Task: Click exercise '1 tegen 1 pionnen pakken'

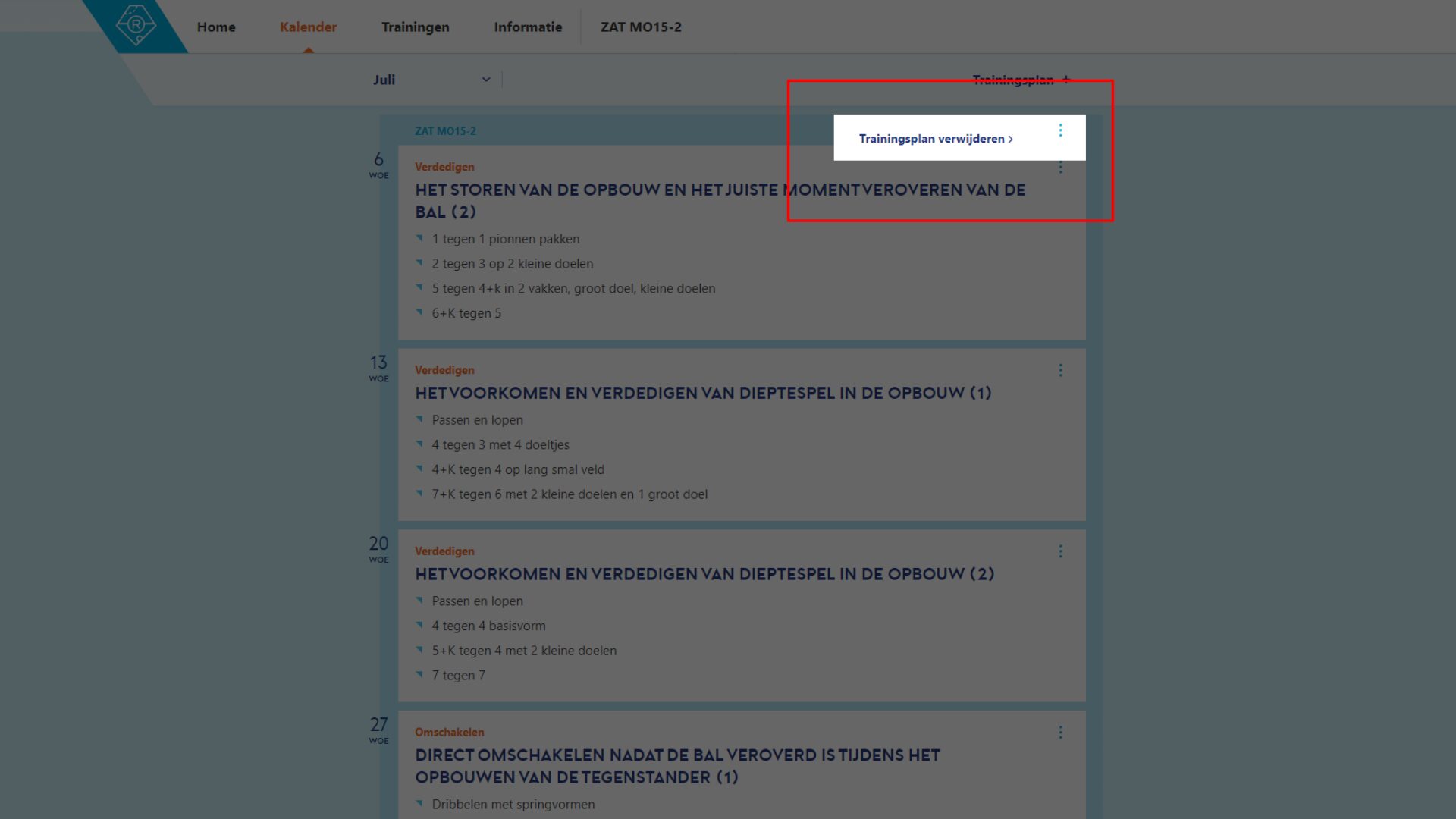Action: pos(505,239)
